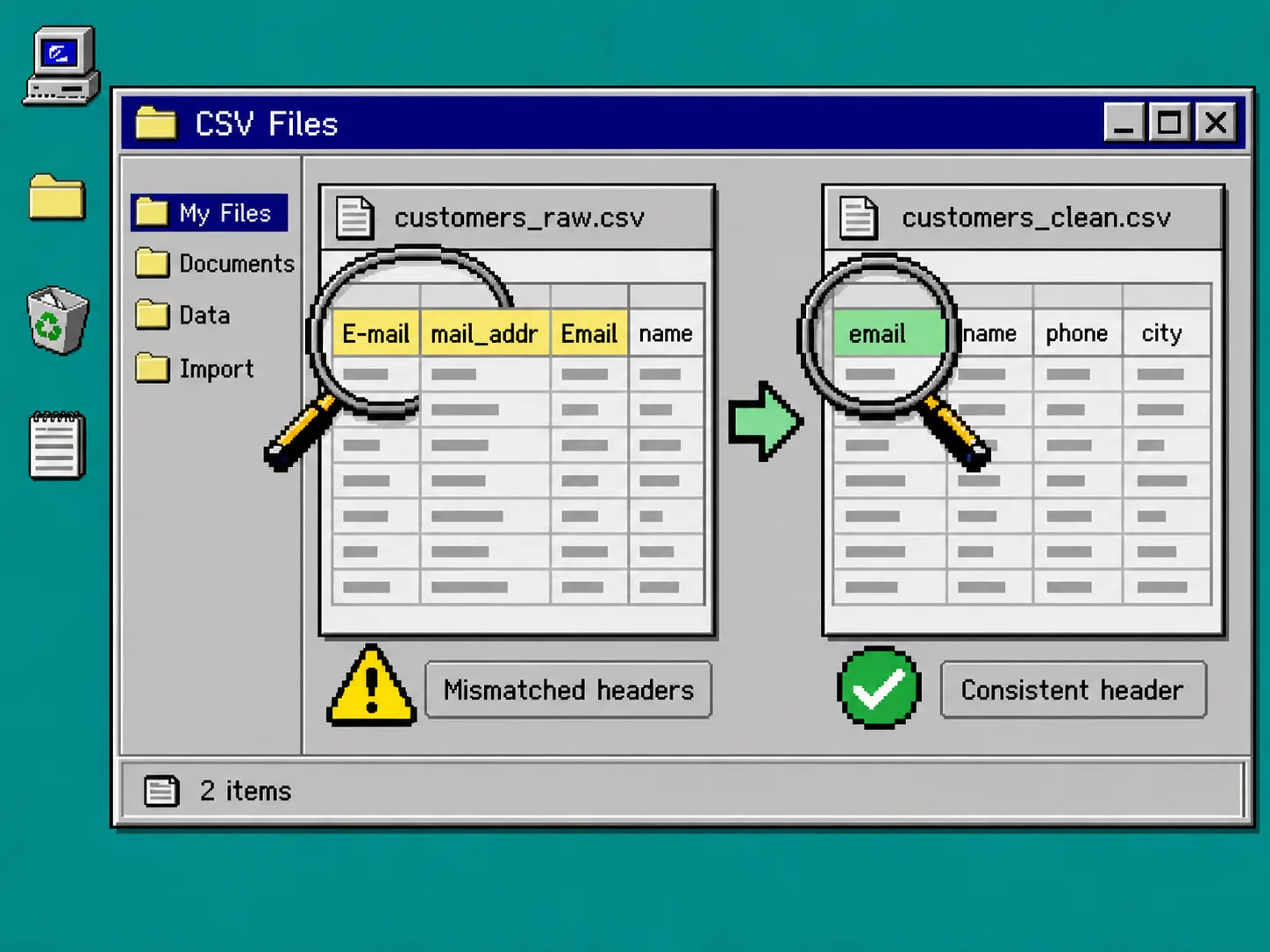Click the customers_raw.csv document icon
Screen dimensions: 1270x952
click(355, 217)
